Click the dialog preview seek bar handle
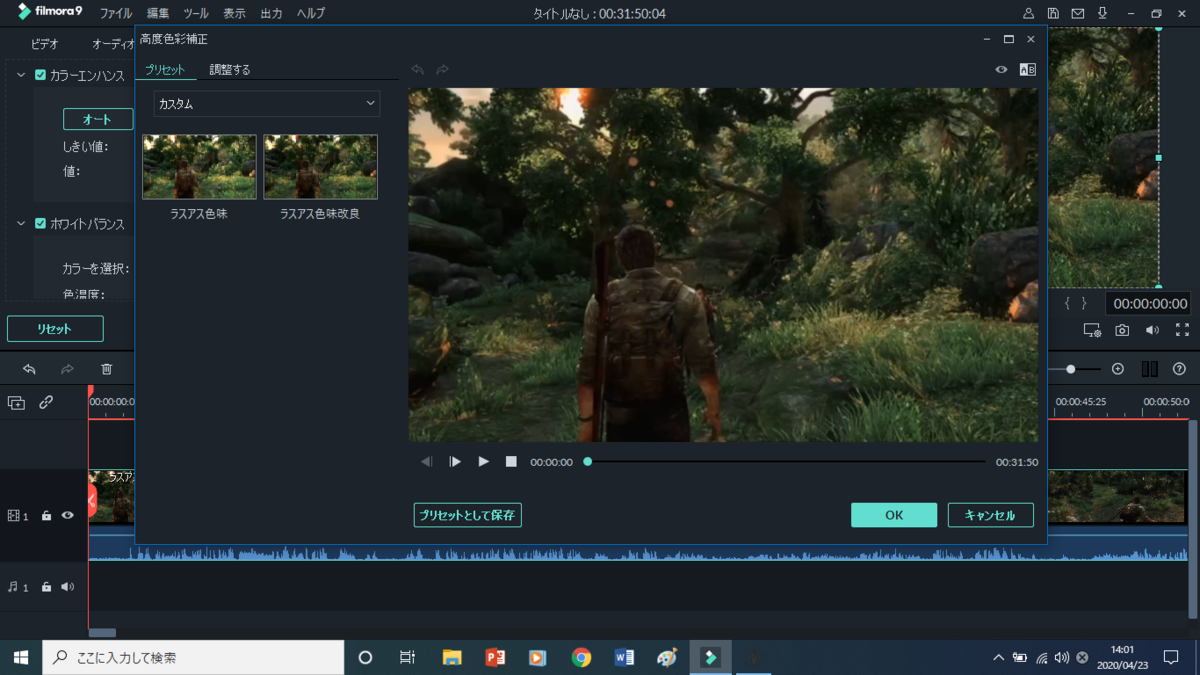The image size is (1200, 675). point(588,461)
